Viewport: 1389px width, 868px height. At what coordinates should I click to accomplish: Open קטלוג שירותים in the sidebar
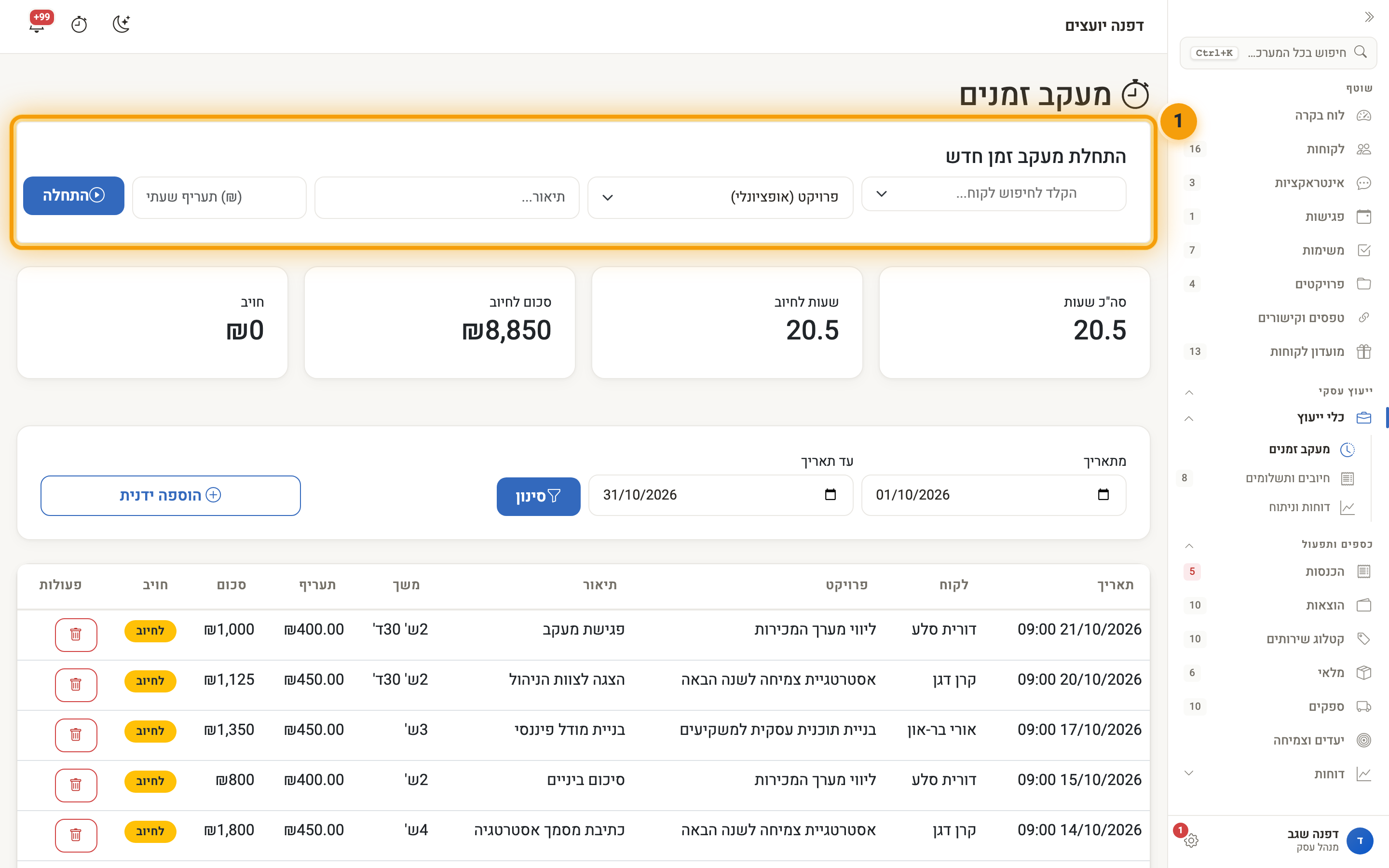point(1278,639)
